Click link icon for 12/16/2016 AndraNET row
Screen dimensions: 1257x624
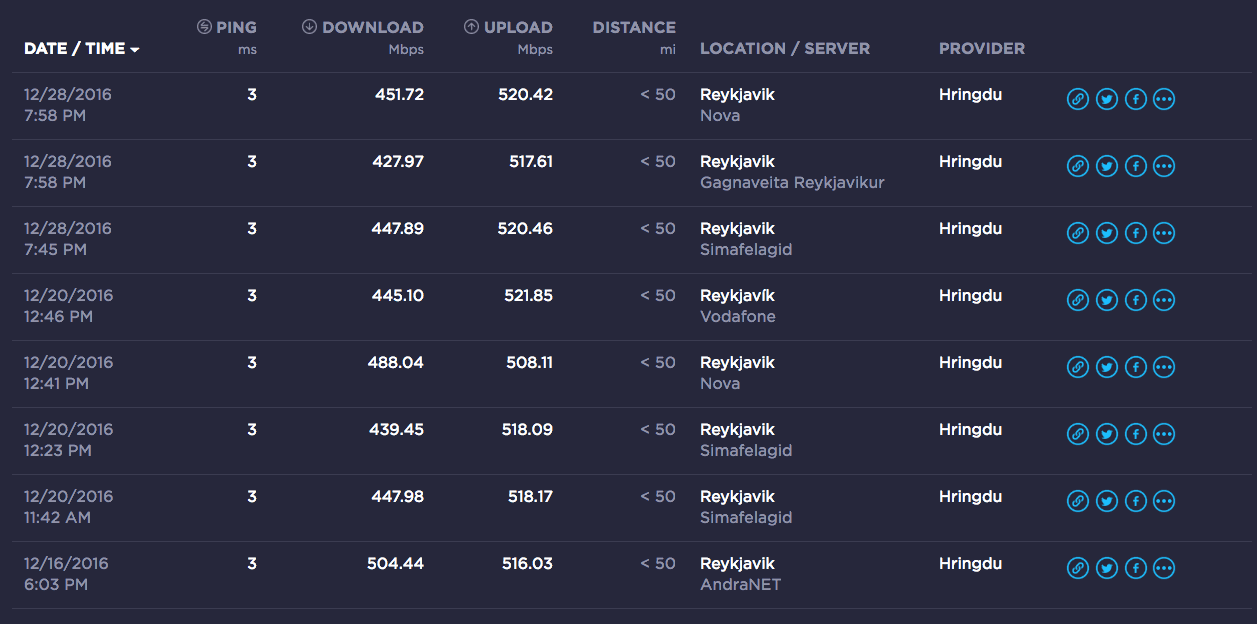pyautogui.click(x=1077, y=568)
